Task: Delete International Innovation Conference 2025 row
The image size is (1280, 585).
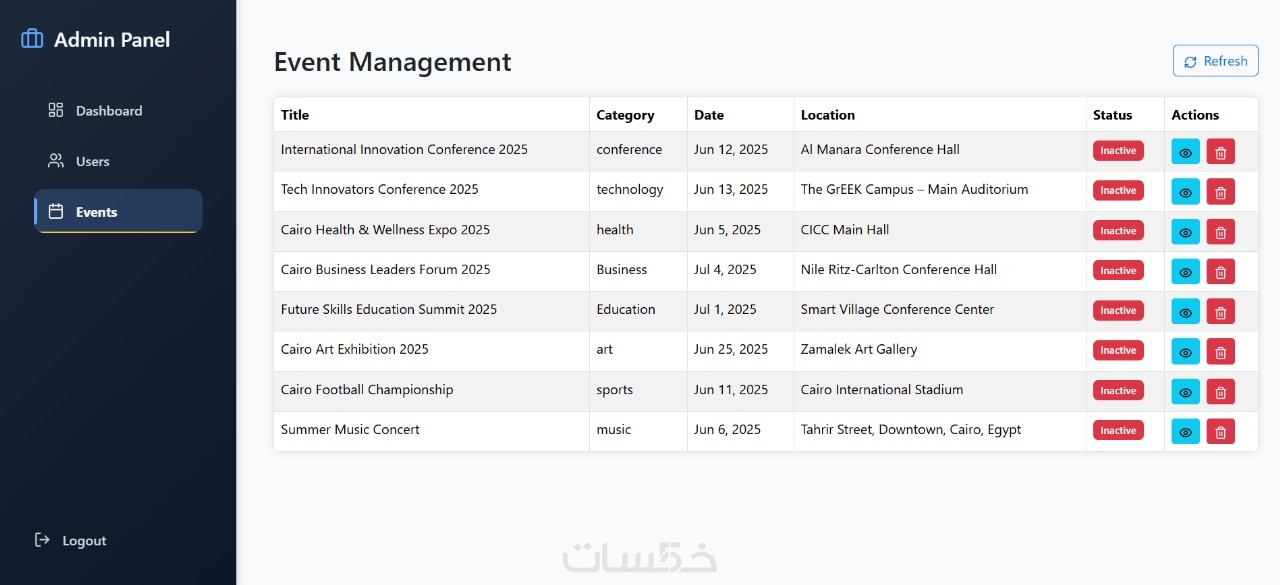Action: pyautogui.click(x=1220, y=151)
